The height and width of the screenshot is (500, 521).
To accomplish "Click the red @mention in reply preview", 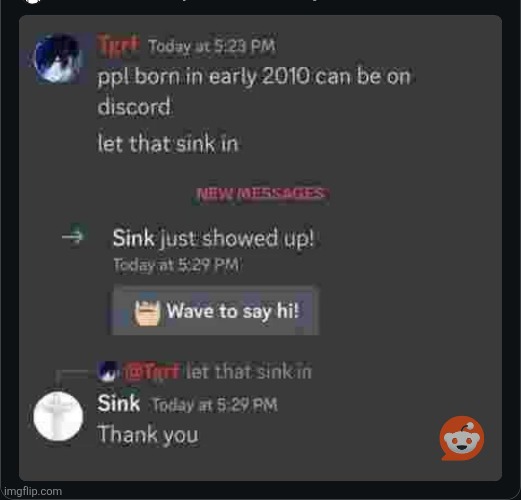I will point(152,372).
